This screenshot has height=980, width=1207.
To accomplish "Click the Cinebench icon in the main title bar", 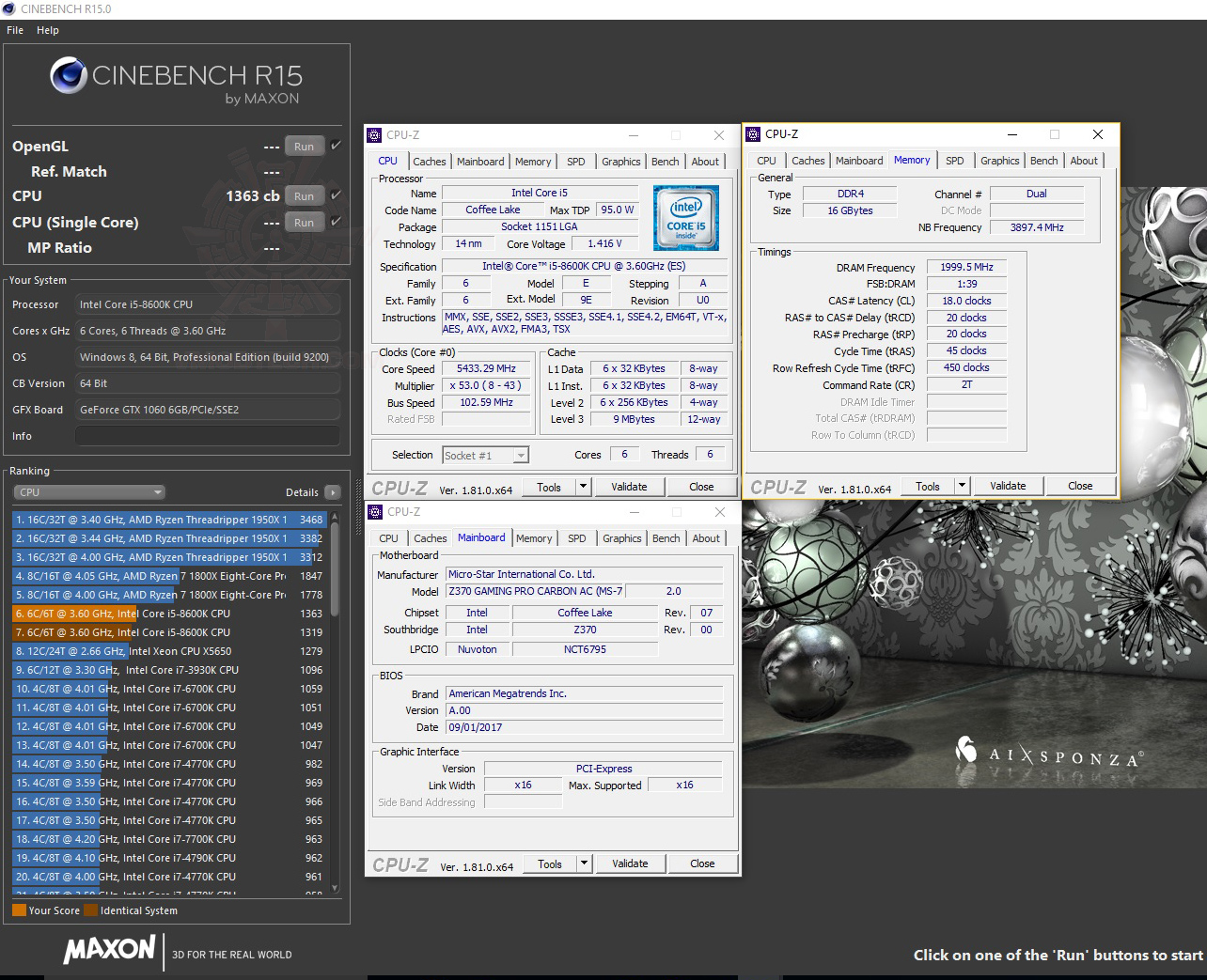I will click(x=9, y=8).
